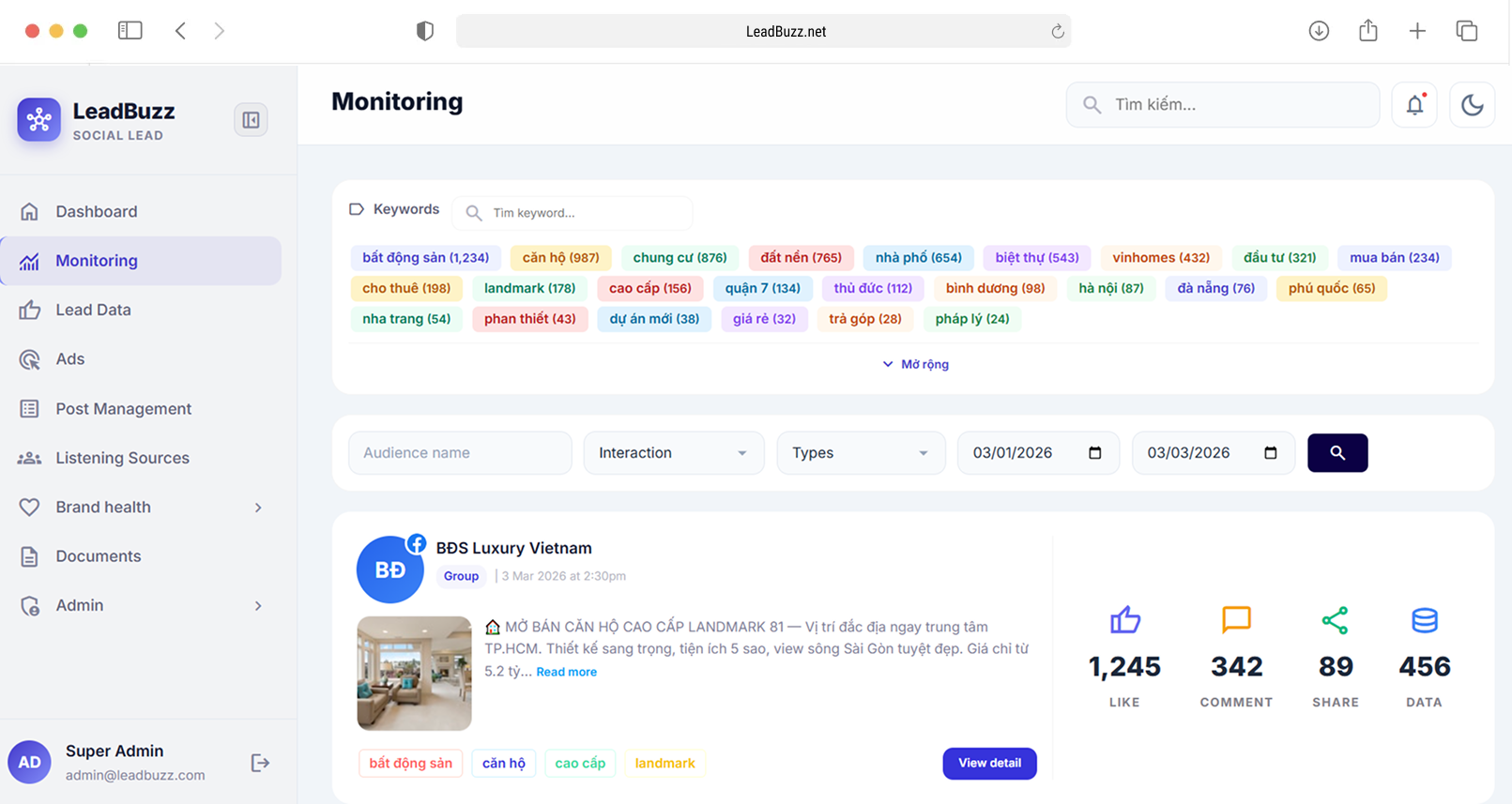The image size is (1512, 804).
Task: Open the Safari downloads icon
Action: [x=1319, y=31]
